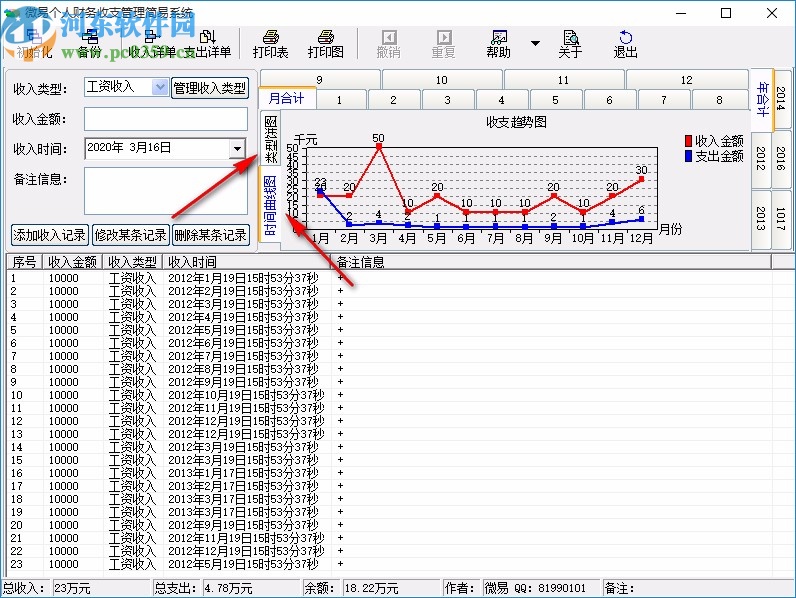
Task: Open the 帮助 help icon
Action: pos(498,44)
